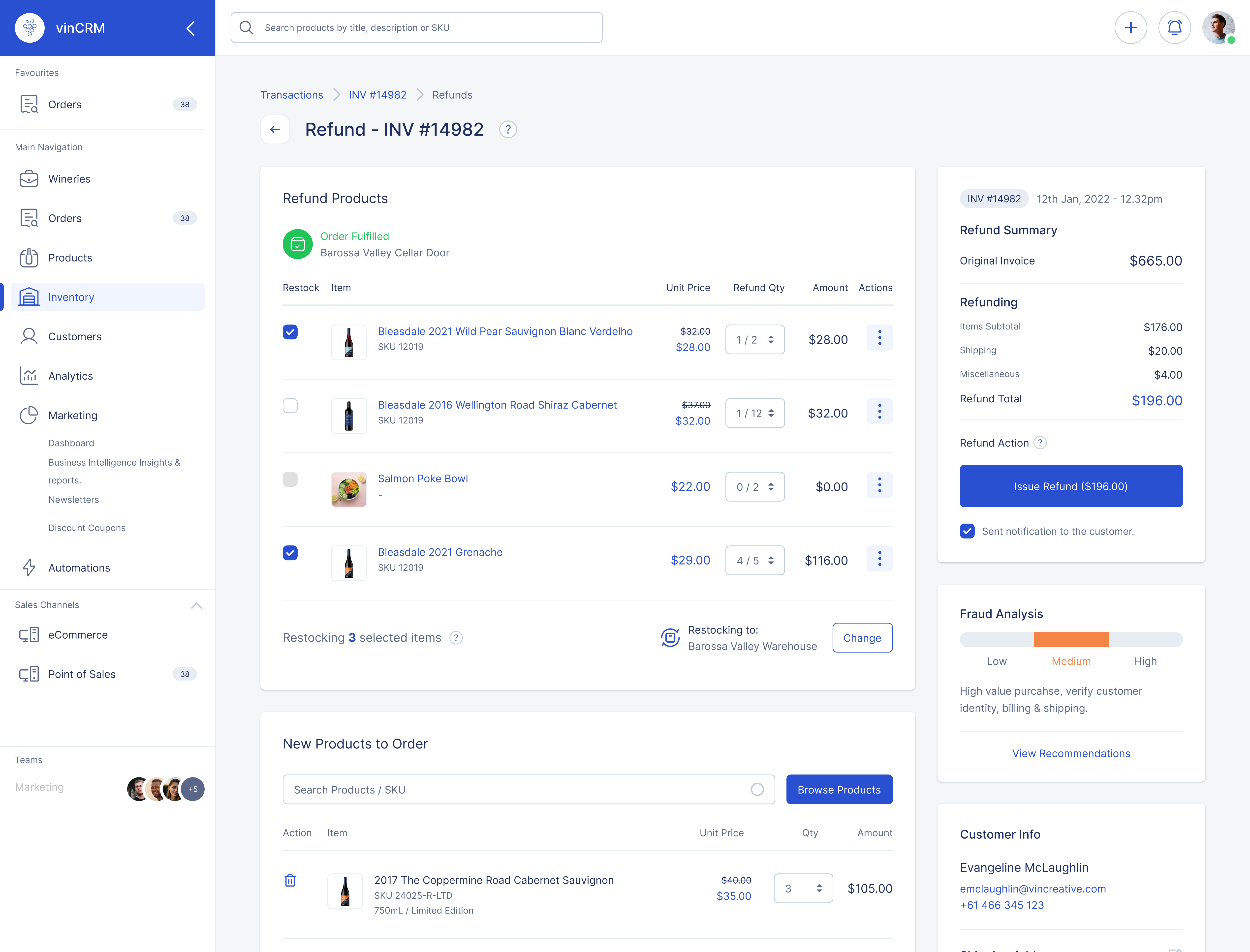Open actions menu for Wellington Road Shiraz Cabernet row
Viewport: 1250px width, 952px height.
[x=879, y=411]
